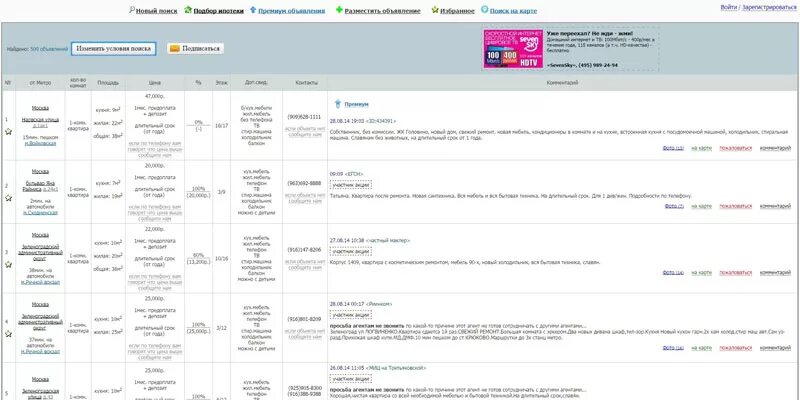Open Разместить объявление page
The height and width of the screenshot is (400, 800).
pyautogui.click(x=383, y=11)
